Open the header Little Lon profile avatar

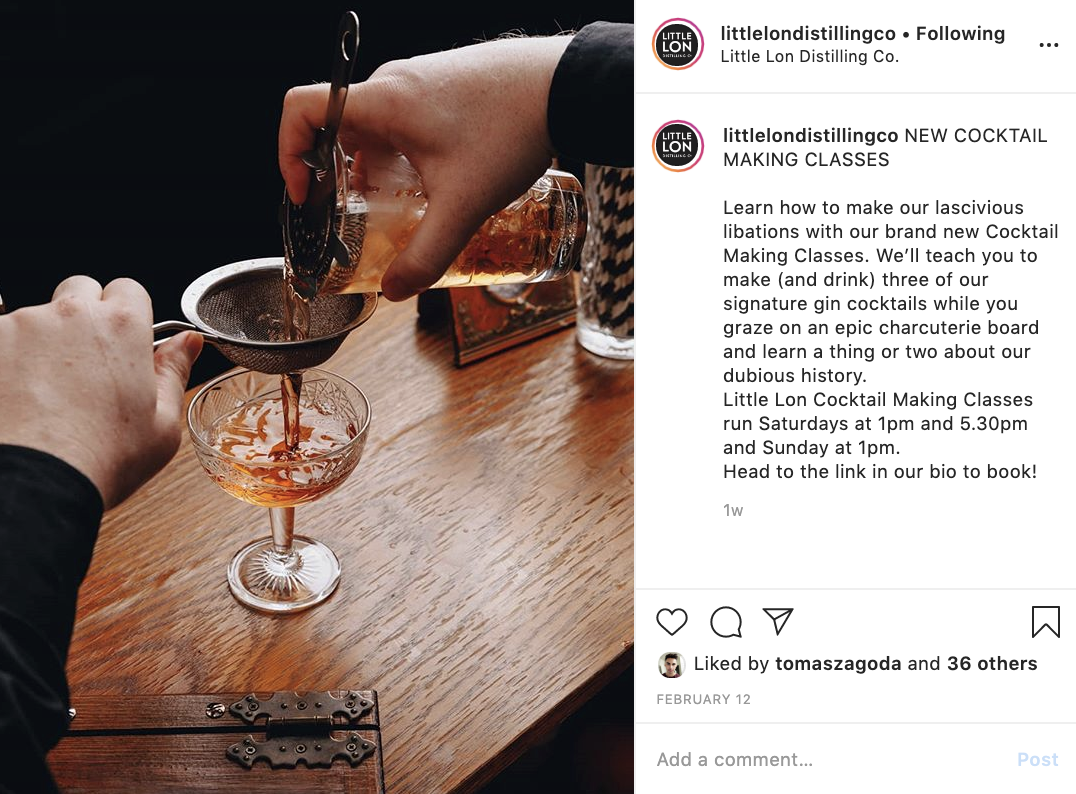tap(677, 45)
